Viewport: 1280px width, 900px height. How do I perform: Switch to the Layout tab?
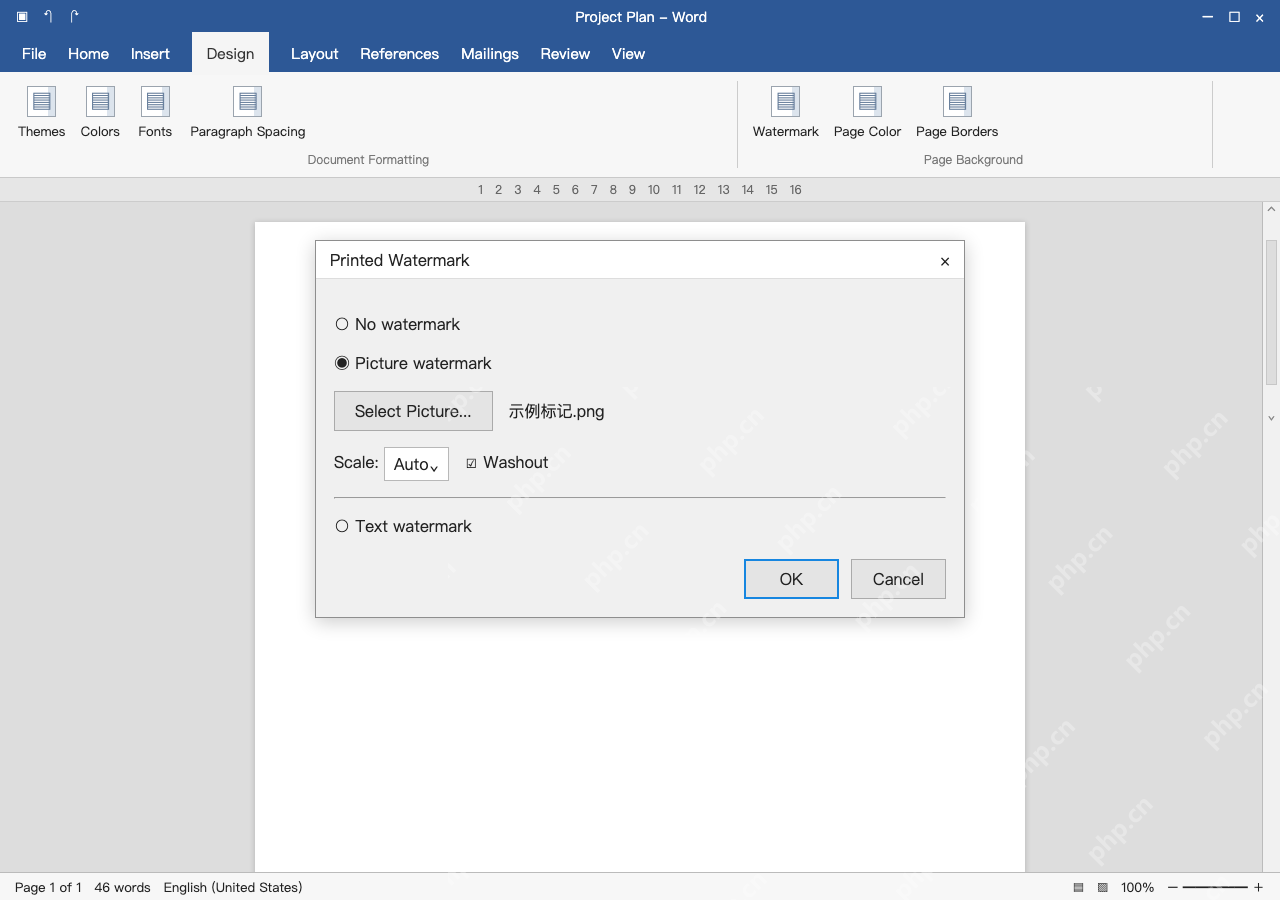pos(315,54)
